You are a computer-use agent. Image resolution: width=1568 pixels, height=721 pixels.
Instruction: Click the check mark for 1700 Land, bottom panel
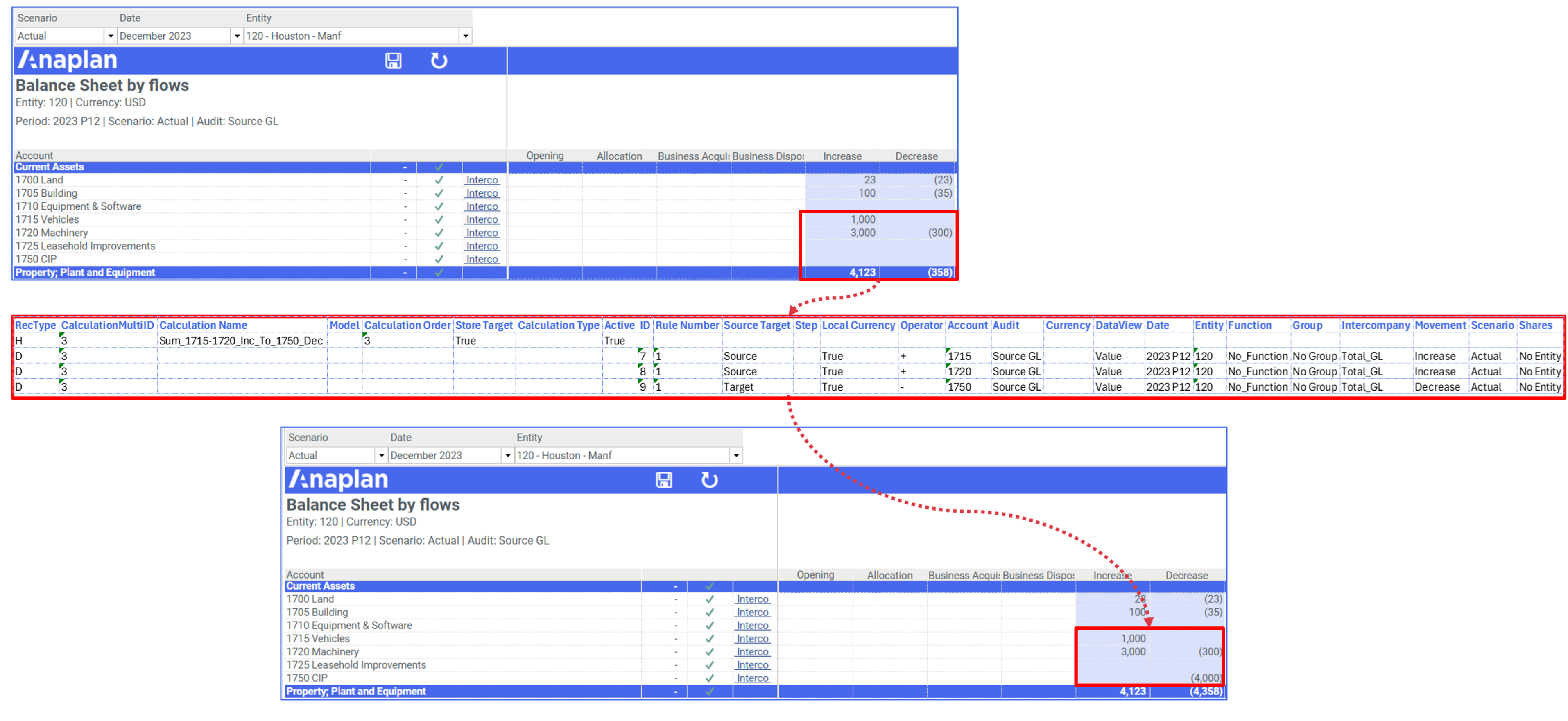[x=710, y=599]
